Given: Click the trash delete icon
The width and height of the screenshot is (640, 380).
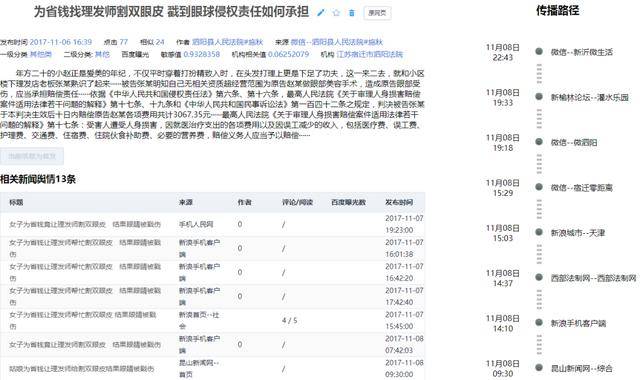Looking at the screenshot, I should (352, 13).
